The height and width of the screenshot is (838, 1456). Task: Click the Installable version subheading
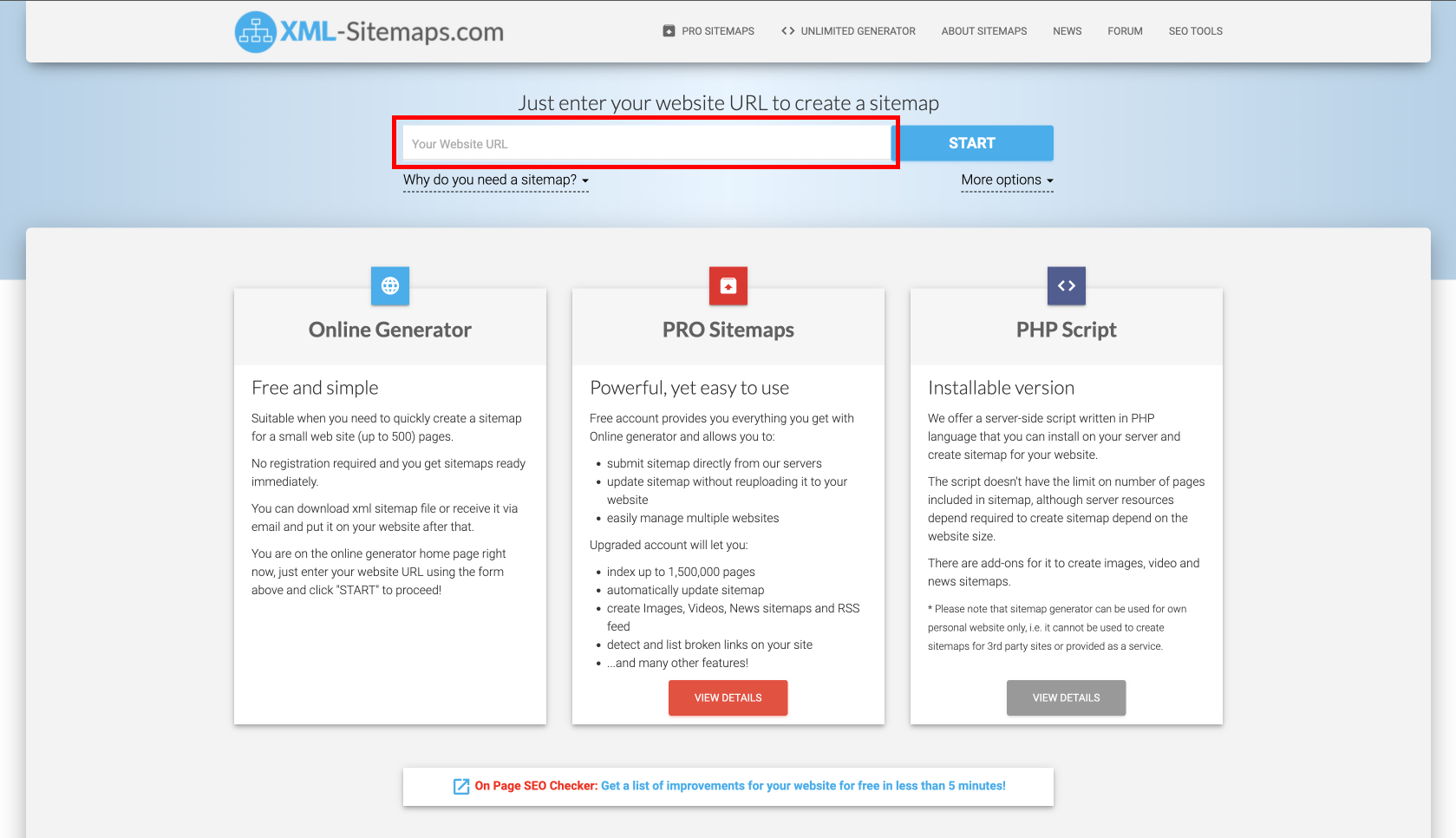[1001, 388]
